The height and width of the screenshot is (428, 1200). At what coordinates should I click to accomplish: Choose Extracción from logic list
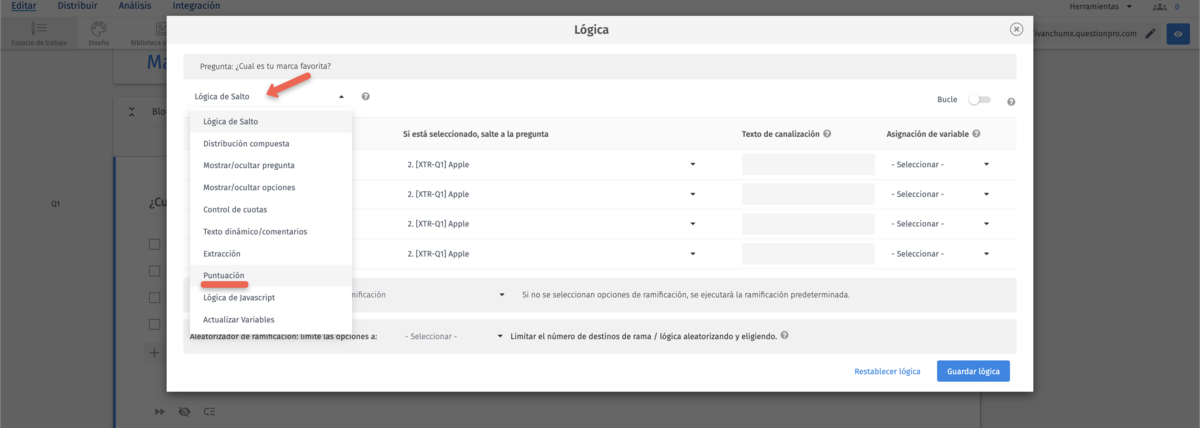coord(271,253)
